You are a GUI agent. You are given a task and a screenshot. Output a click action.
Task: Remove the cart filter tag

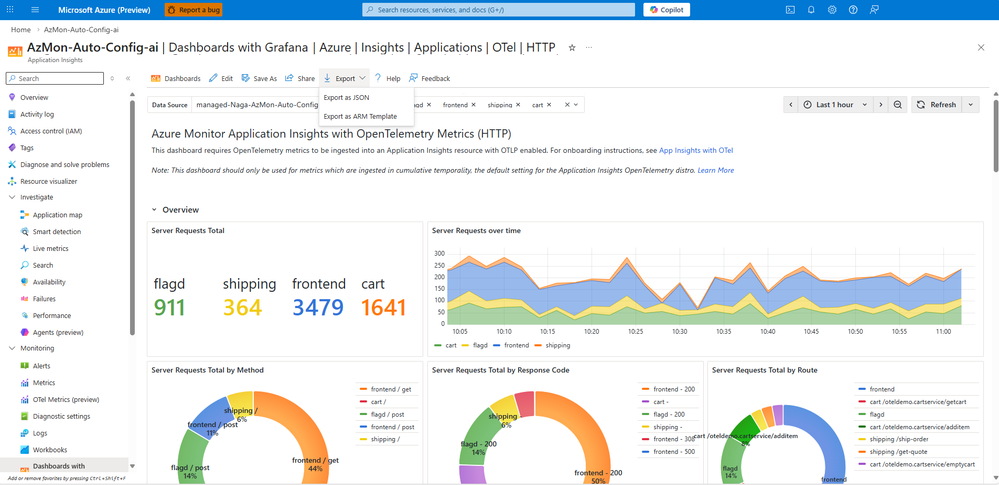[549, 105]
